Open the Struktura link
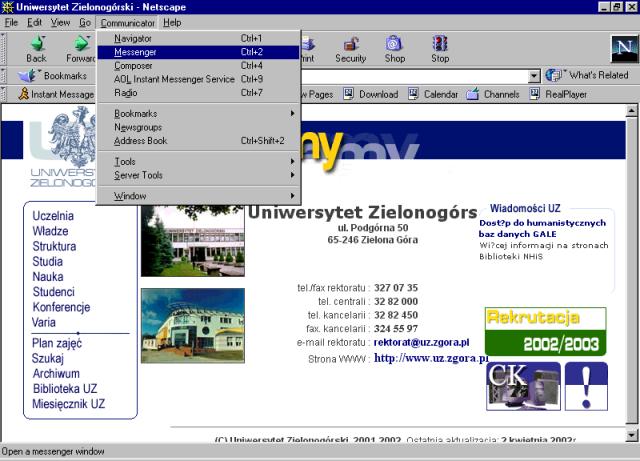Screen dimensions: 640x461 click(x=54, y=246)
